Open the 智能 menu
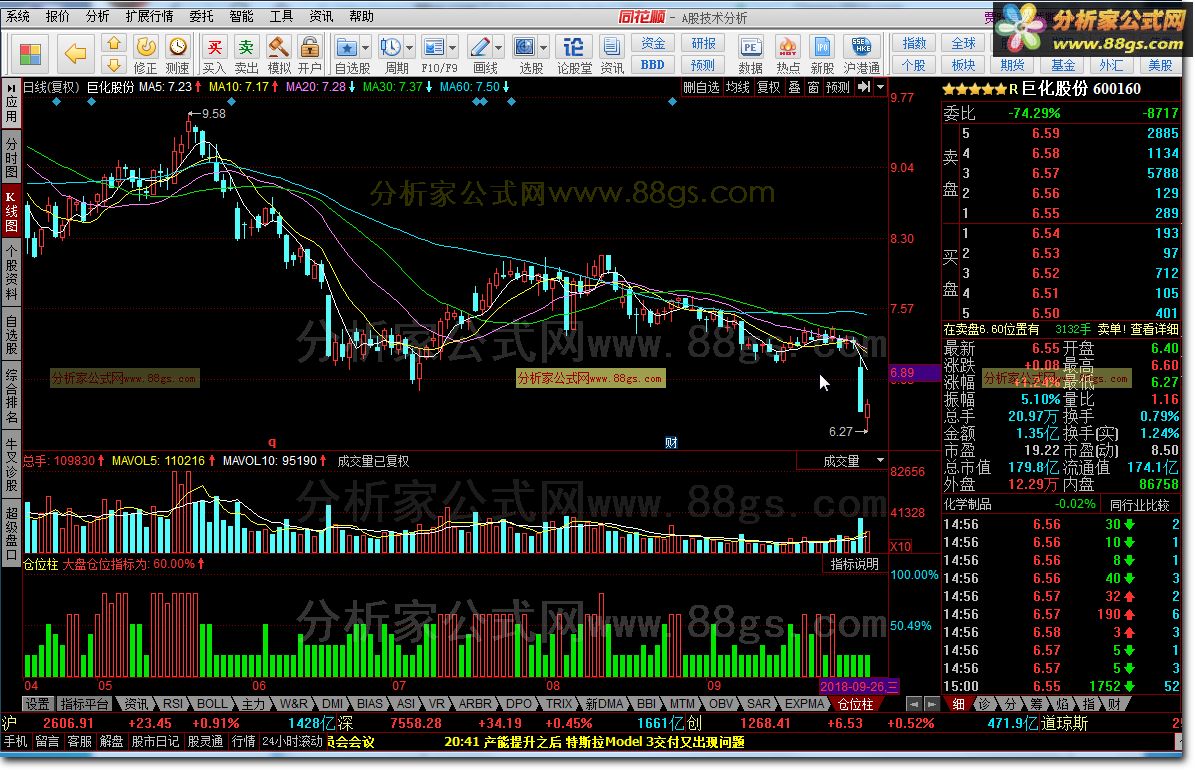Image resolution: width=1195 pixels, height=770 pixels. [242, 16]
